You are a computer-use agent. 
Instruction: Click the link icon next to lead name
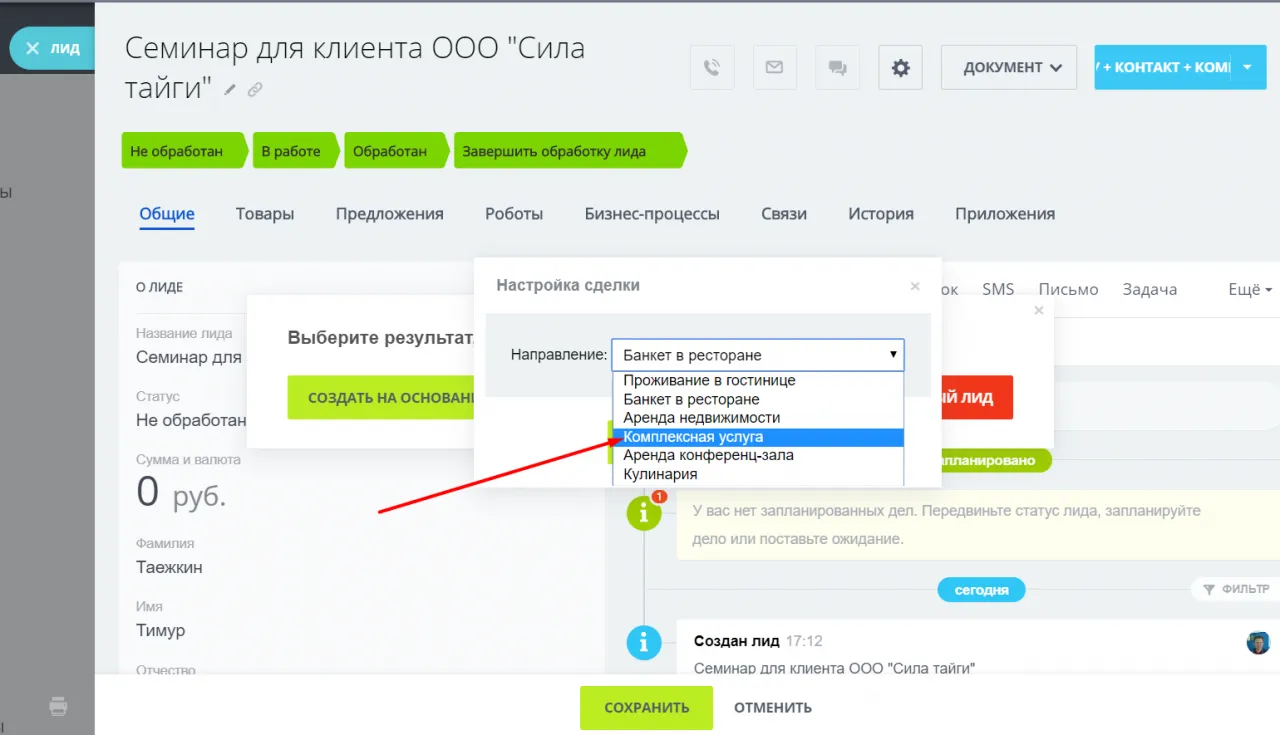click(255, 89)
